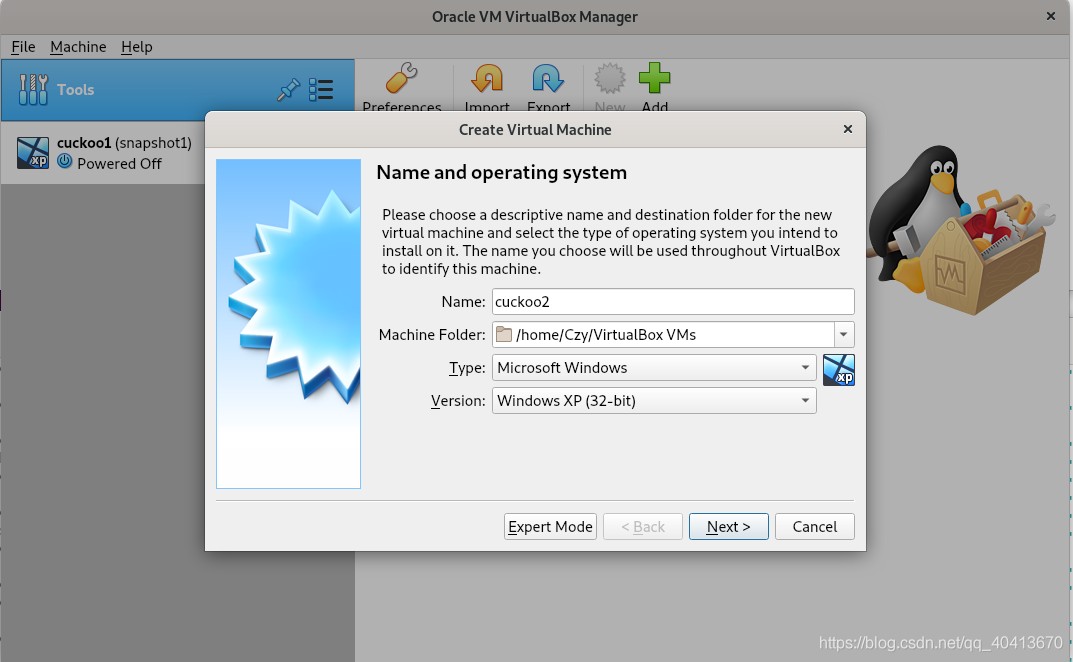This screenshot has height=662, width=1073.
Task: Expand the Machine Folder dropdown arrow
Action: click(844, 335)
